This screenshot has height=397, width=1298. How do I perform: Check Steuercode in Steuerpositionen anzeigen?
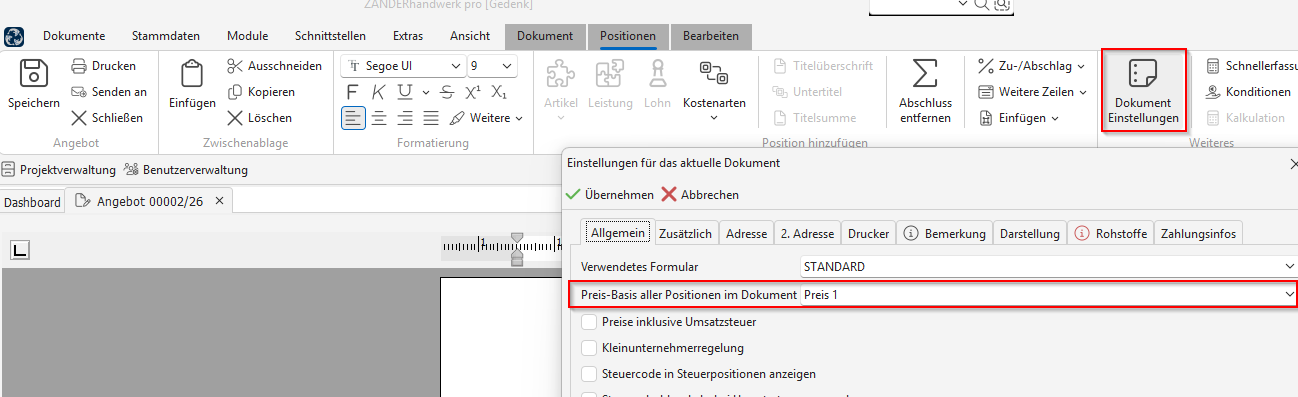click(589, 374)
